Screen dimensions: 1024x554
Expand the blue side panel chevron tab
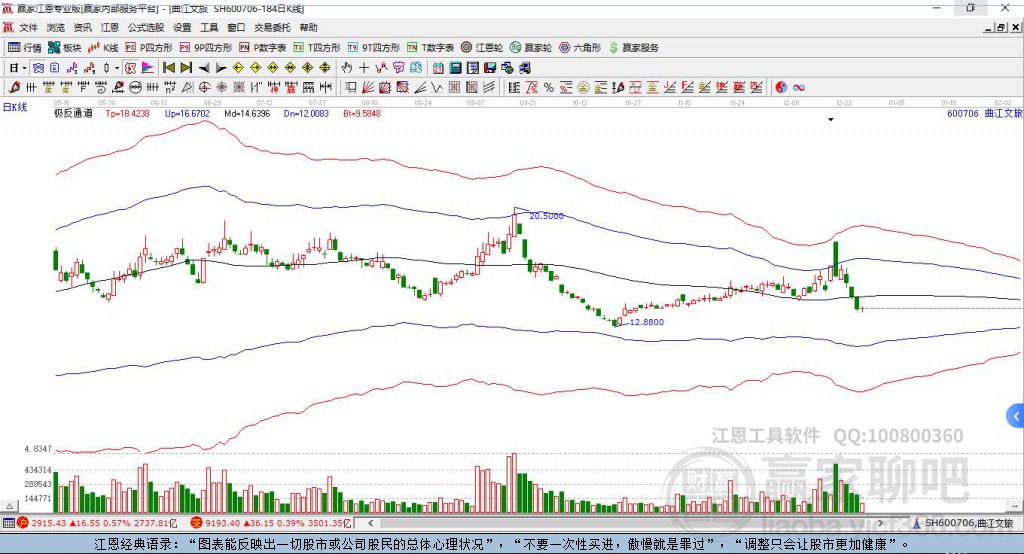[1016, 416]
